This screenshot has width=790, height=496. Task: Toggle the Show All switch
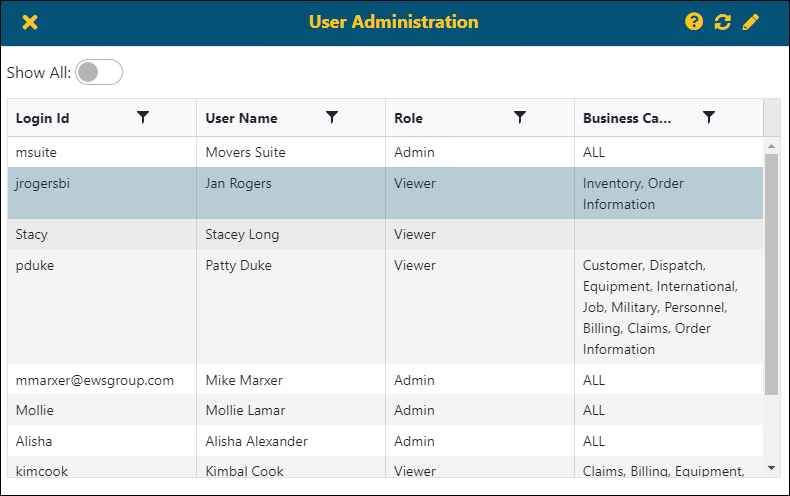tap(99, 72)
